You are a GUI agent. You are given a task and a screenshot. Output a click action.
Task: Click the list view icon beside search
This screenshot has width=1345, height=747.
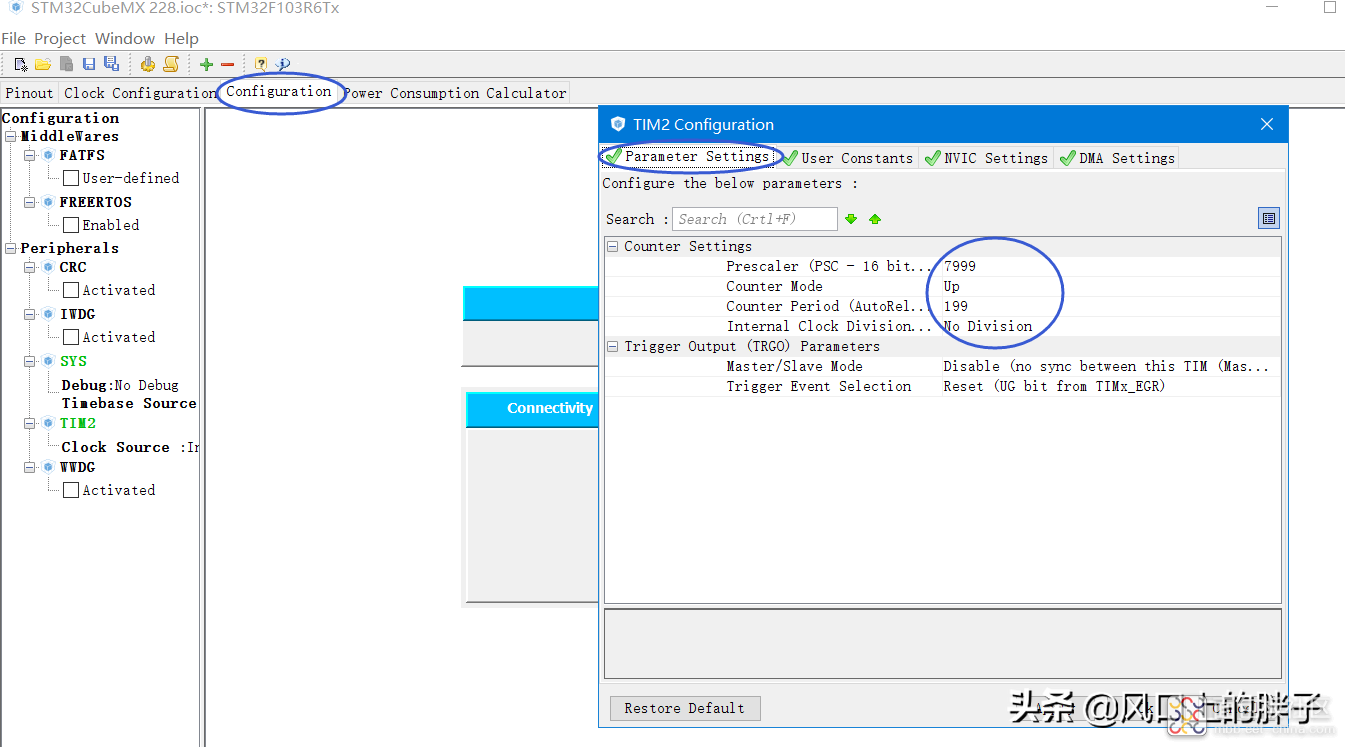pos(1269,218)
